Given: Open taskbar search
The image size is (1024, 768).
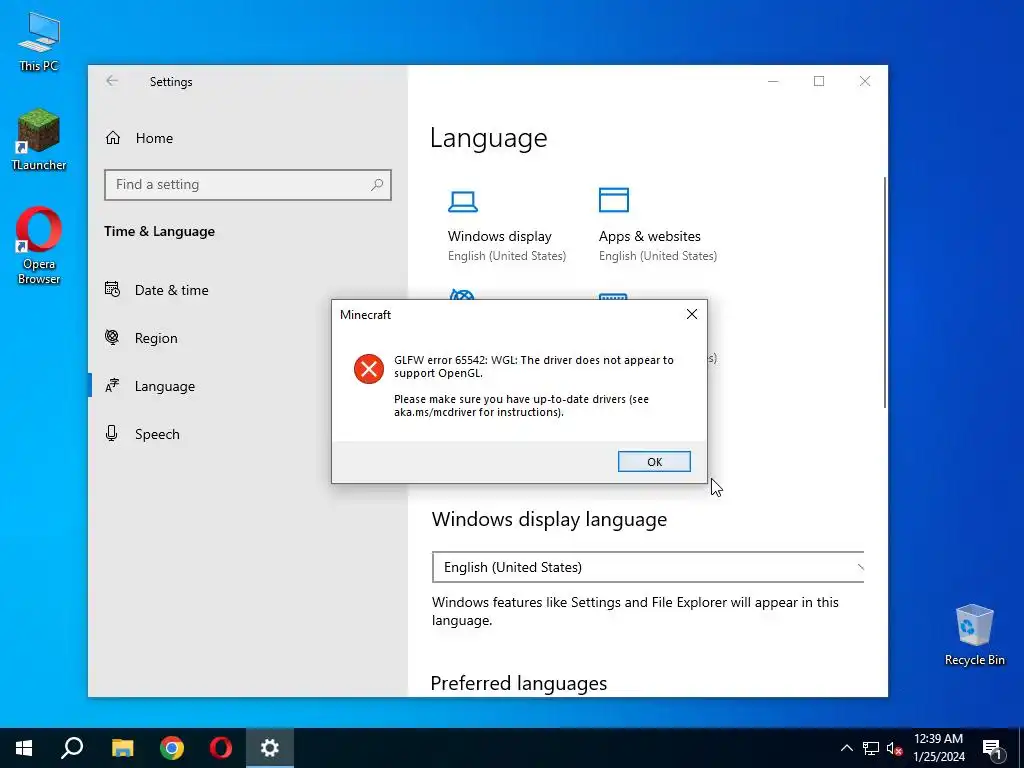Looking at the screenshot, I should [72, 748].
